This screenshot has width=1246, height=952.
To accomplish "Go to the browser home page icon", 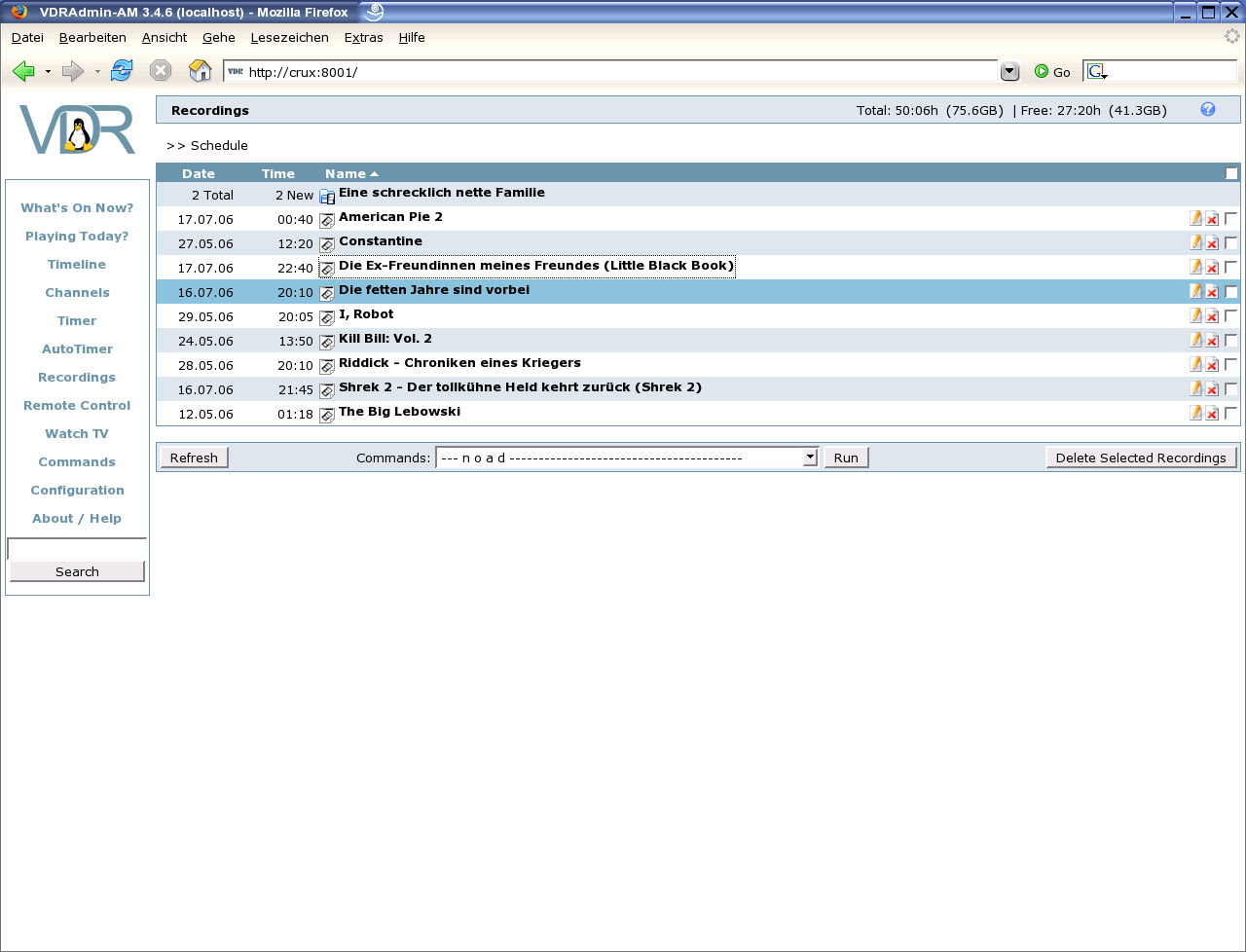I will click(200, 71).
